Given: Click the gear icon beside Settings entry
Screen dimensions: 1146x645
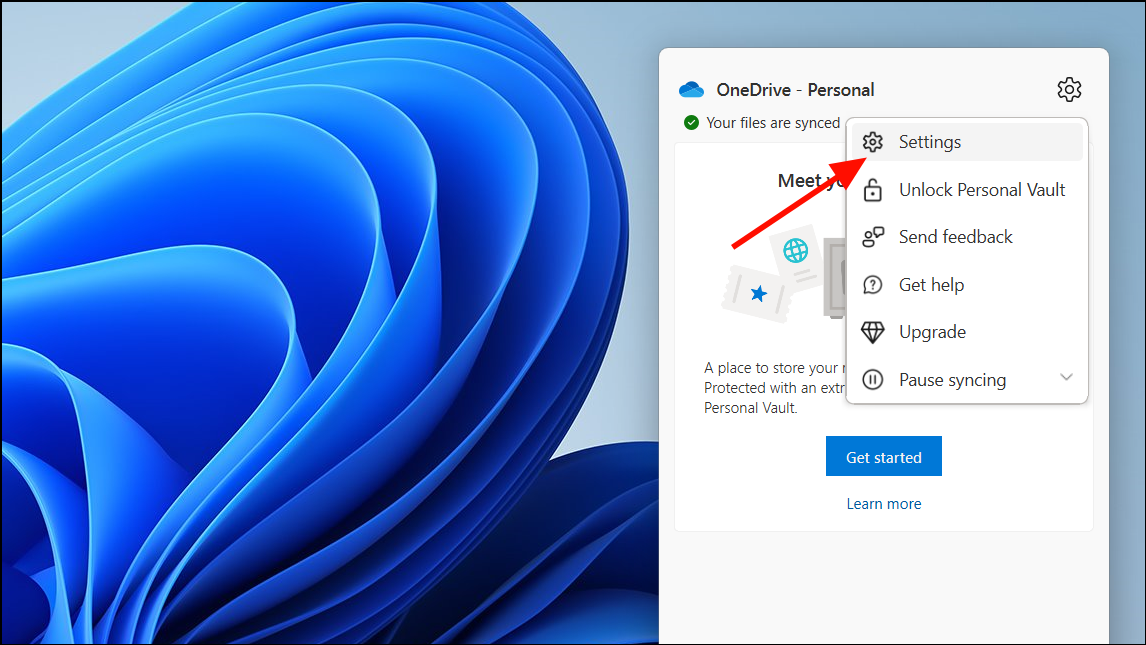Looking at the screenshot, I should (873, 141).
